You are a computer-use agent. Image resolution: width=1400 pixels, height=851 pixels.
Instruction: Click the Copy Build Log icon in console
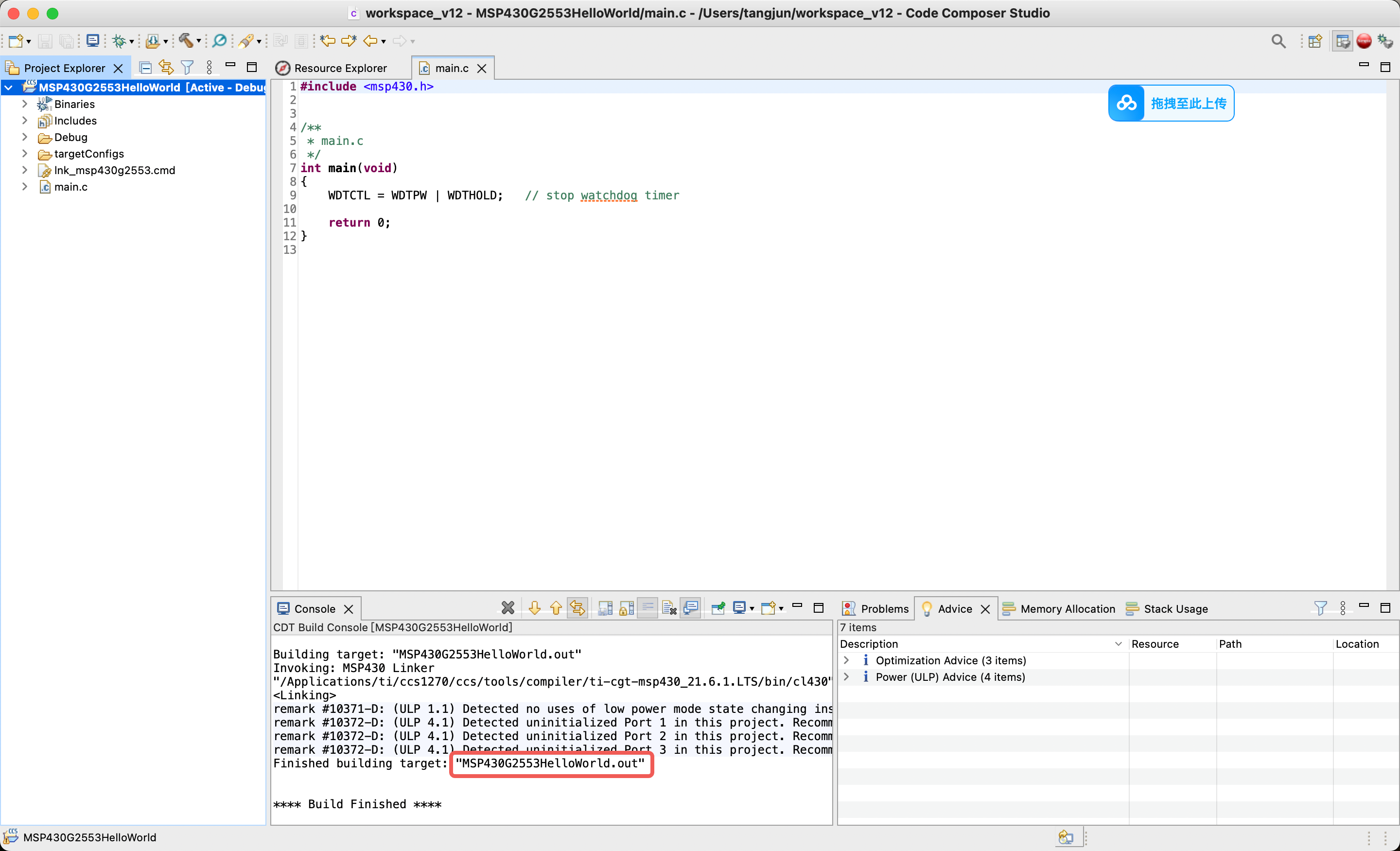tap(605, 608)
